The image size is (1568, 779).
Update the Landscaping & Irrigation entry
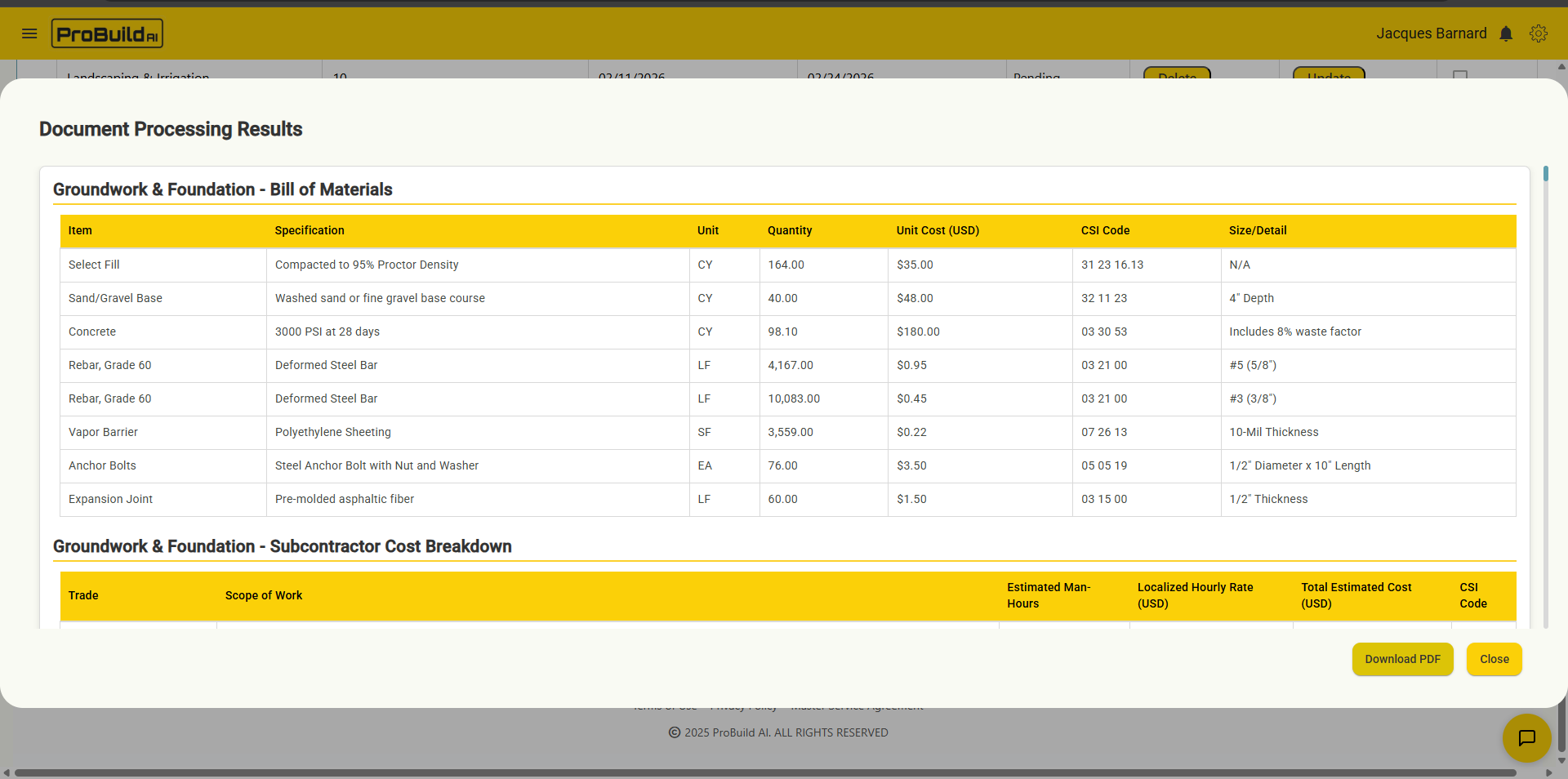(1329, 76)
